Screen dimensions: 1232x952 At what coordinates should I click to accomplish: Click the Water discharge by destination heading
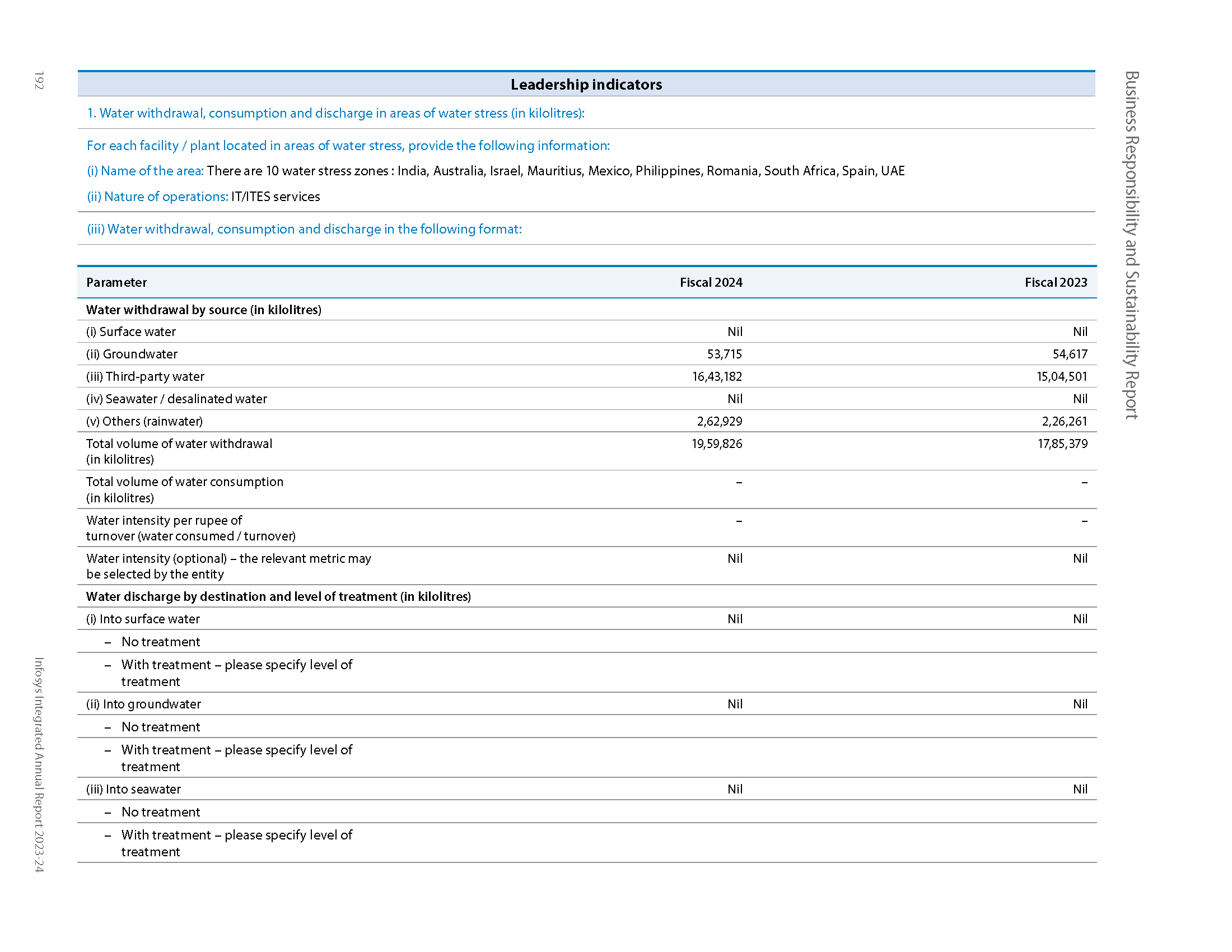[x=278, y=597]
